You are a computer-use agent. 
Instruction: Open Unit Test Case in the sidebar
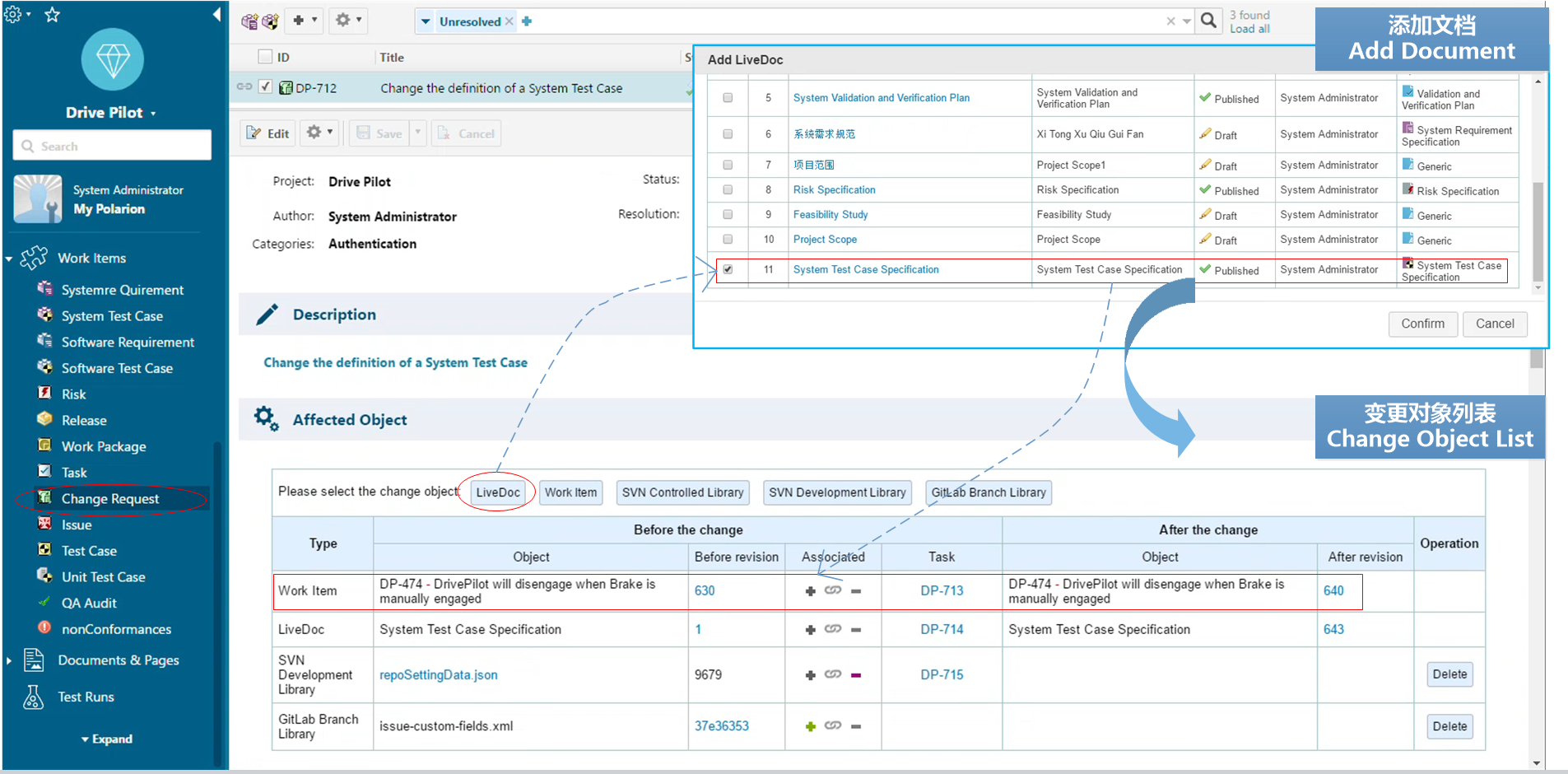click(103, 577)
